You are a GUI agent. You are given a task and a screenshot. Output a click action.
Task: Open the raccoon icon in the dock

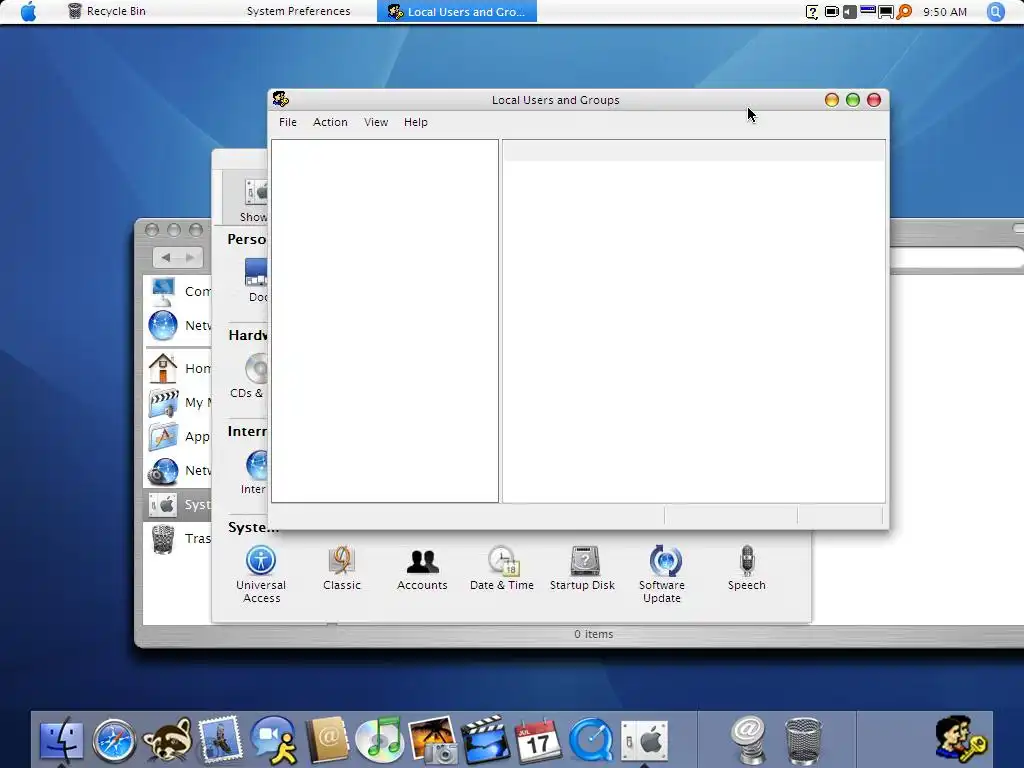pos(168,741)
